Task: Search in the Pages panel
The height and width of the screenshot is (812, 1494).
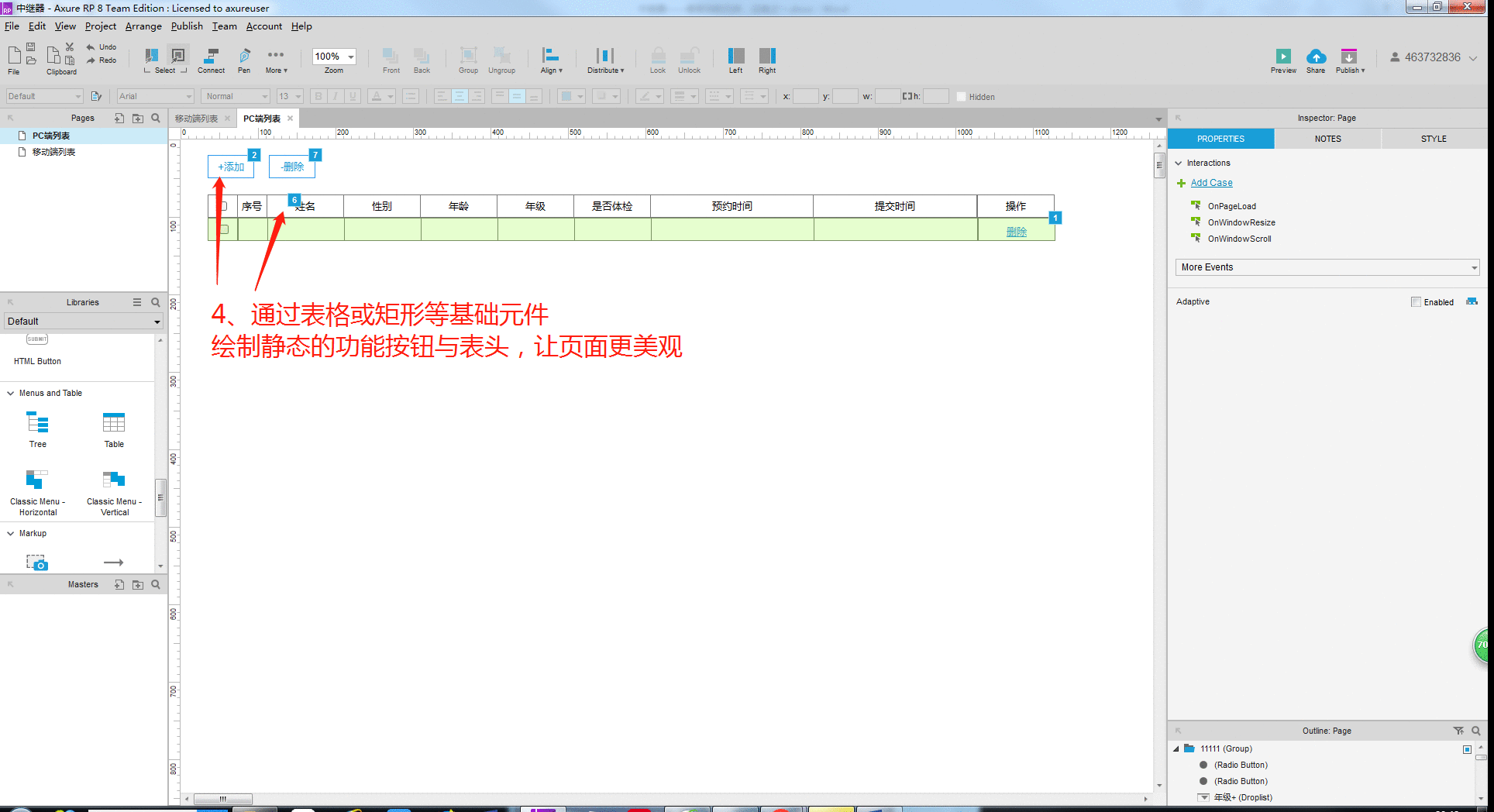Action: point(156,118)
